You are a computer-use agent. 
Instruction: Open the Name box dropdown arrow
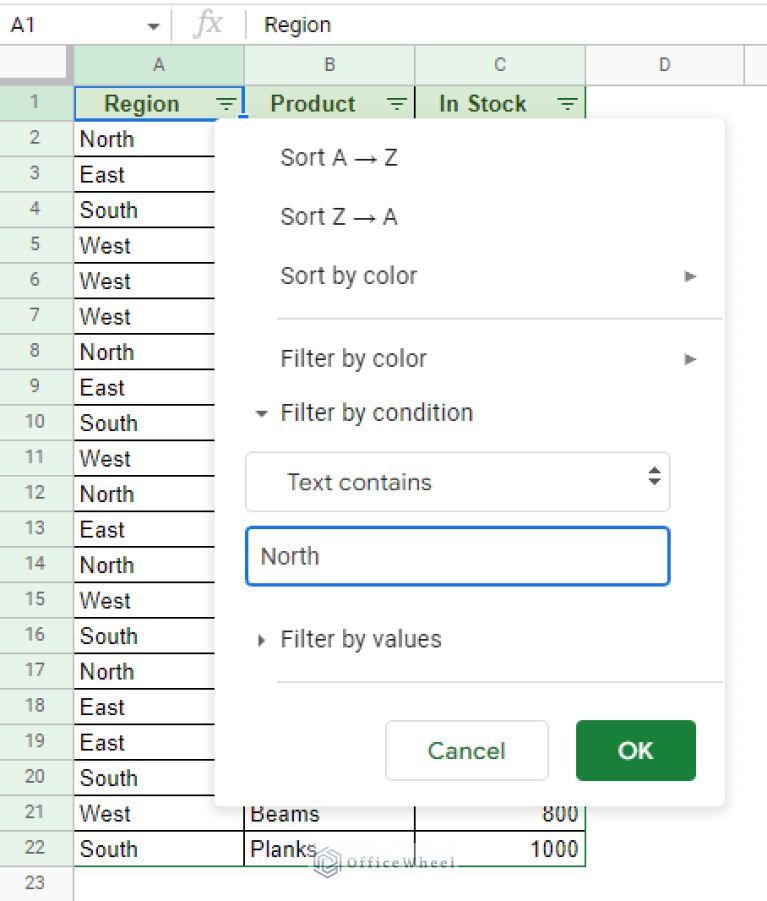[153, 24]
